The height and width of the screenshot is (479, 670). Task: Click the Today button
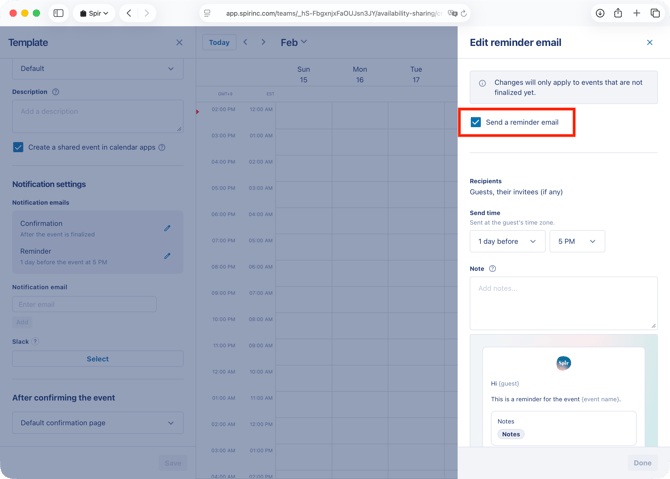[219, 42]
